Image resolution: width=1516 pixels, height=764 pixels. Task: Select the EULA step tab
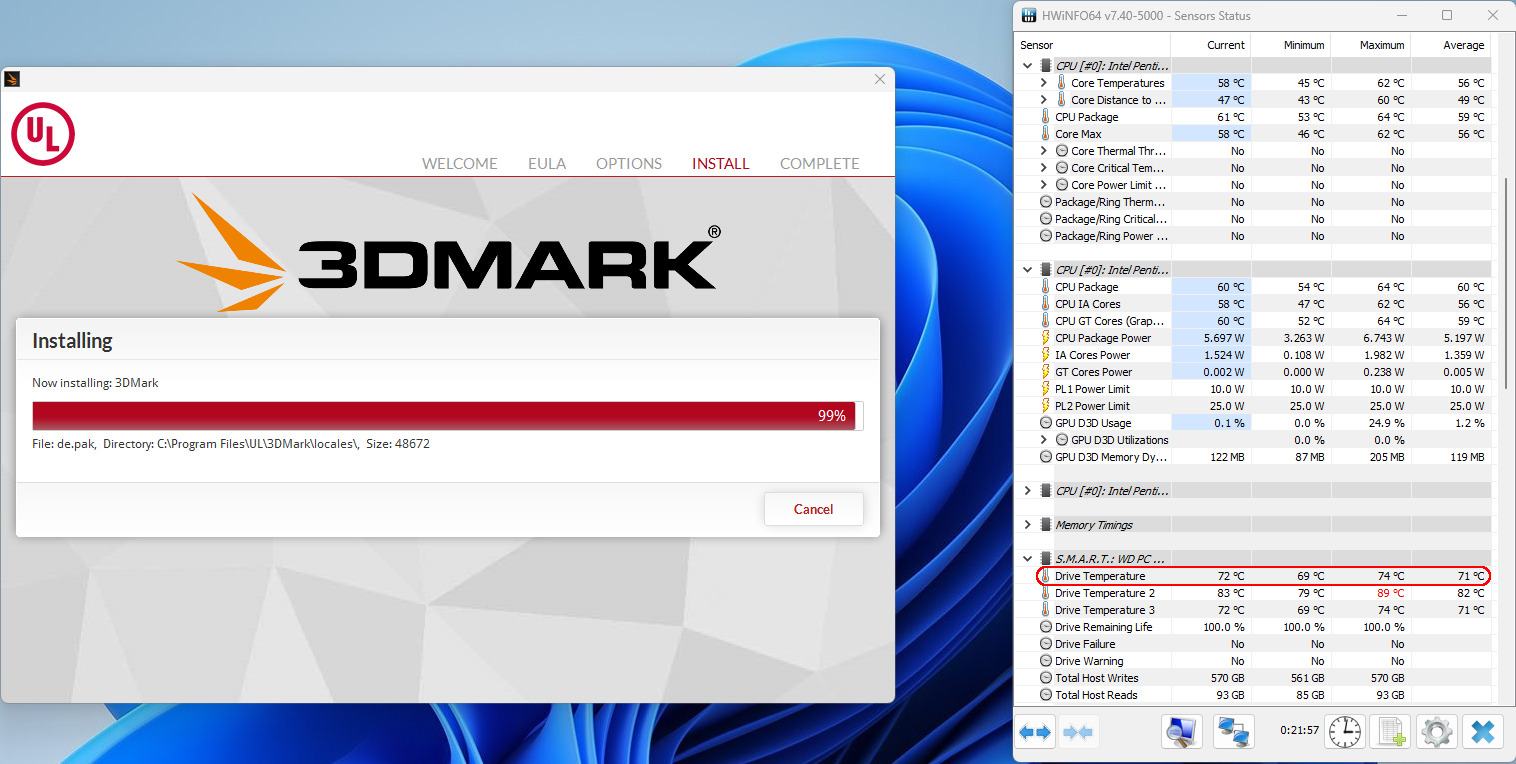pyautogui.click(x=547, y=164)
